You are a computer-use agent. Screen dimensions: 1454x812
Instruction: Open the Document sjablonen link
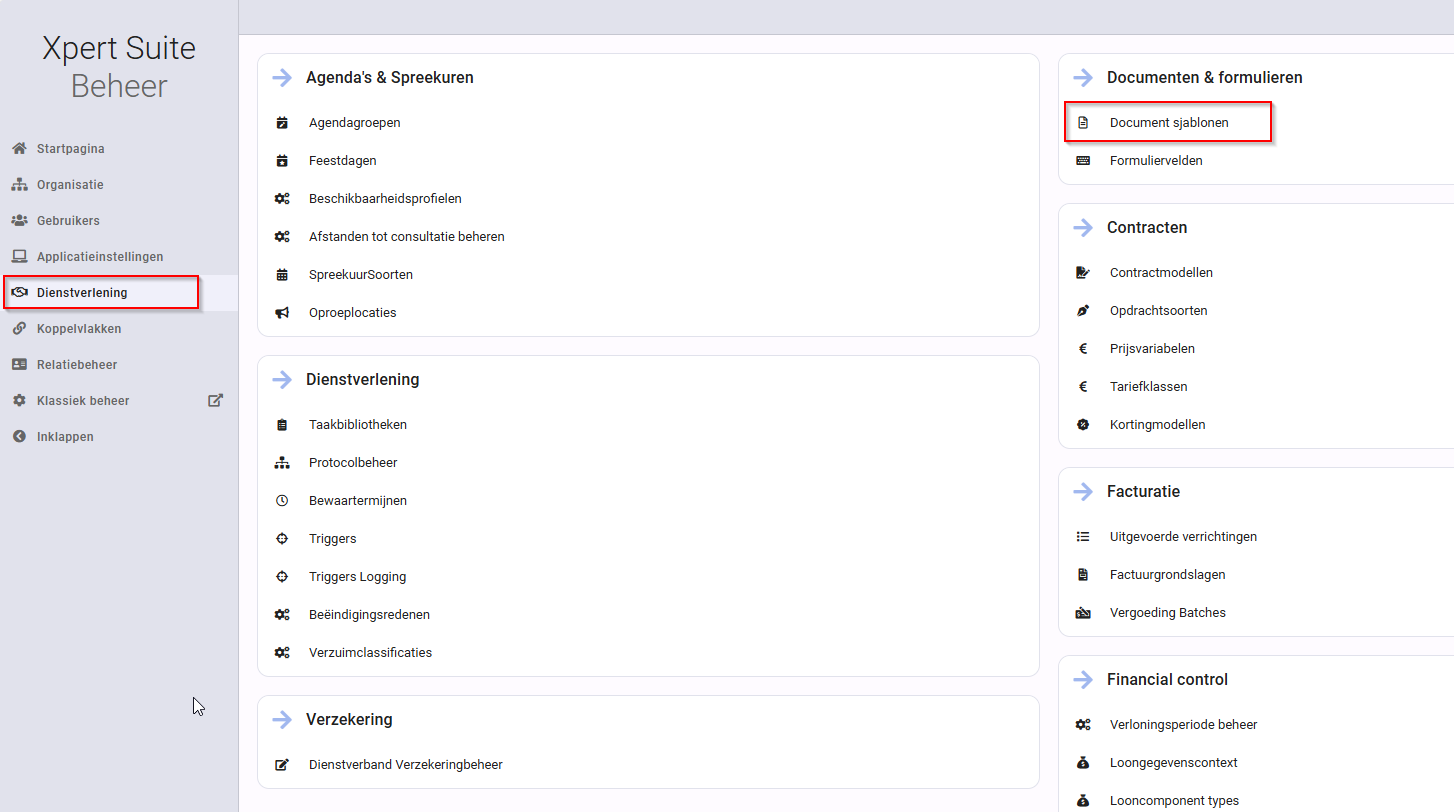(1169, 122)
